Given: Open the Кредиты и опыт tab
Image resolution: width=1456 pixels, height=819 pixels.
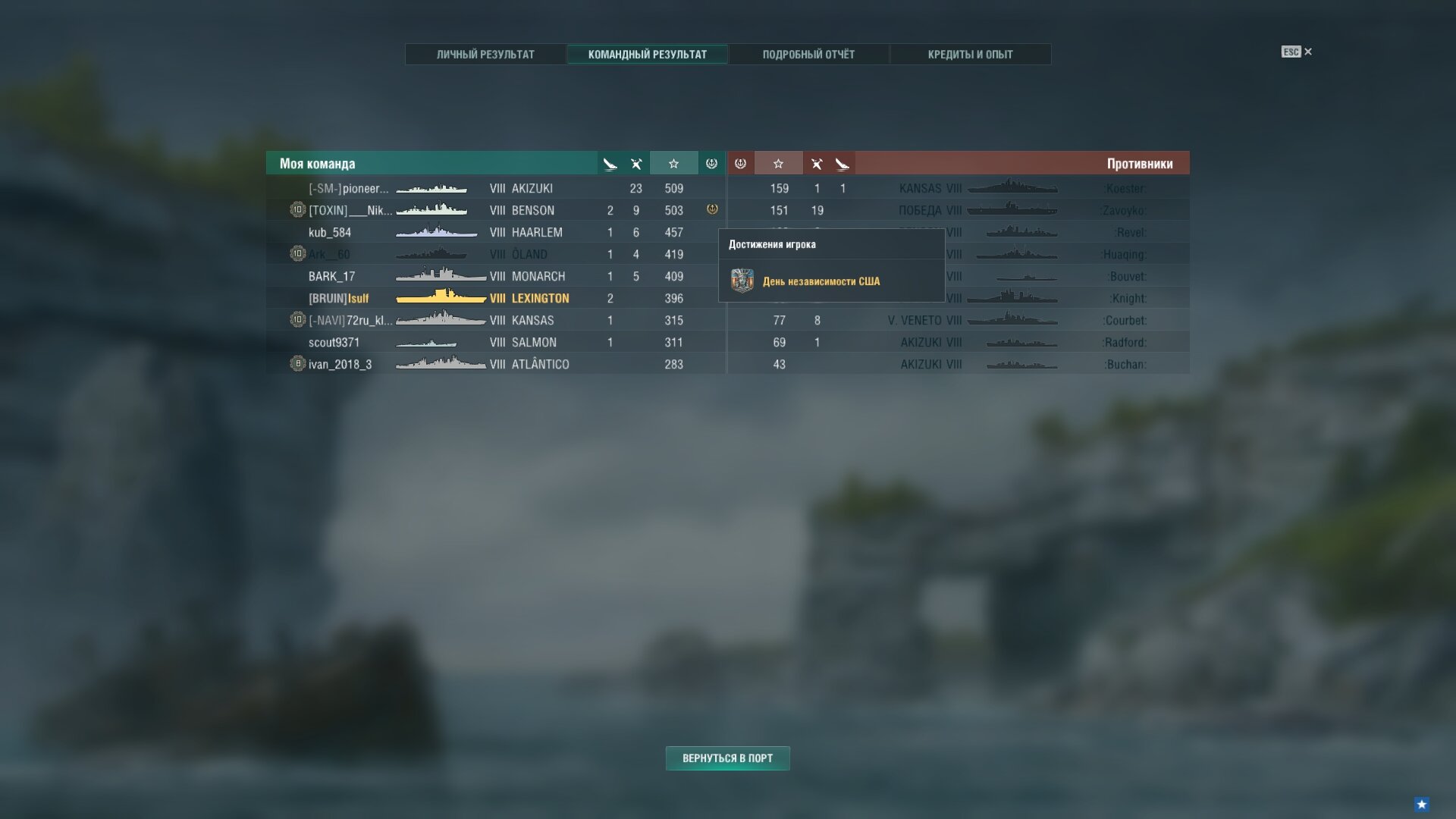Looking at the screenshot, I should point(970,55).
